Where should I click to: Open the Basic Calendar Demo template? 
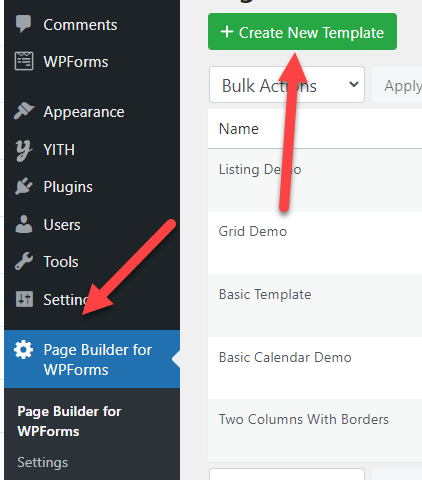(285, 357)
